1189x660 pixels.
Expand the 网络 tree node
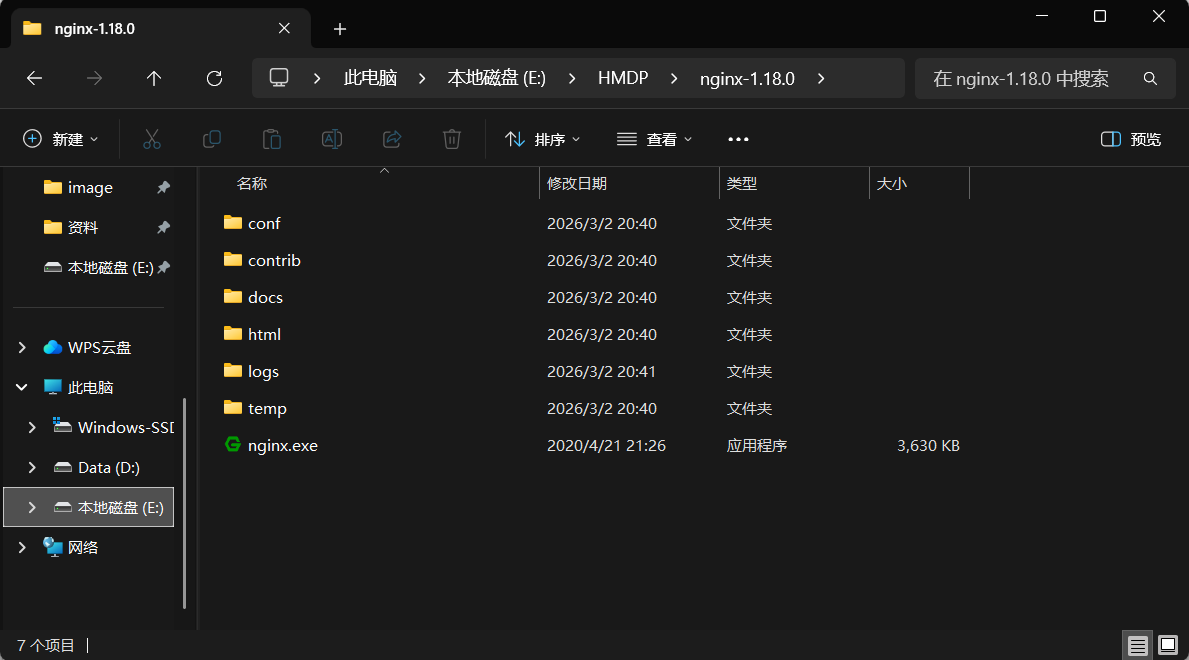point(22,547)
